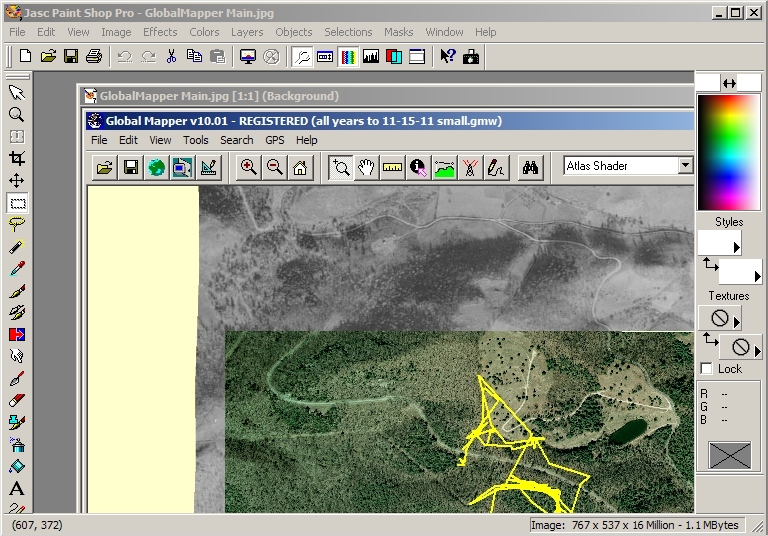Toggle the Tool Options palette button
The image size is (768, 536).
point(325,56)
